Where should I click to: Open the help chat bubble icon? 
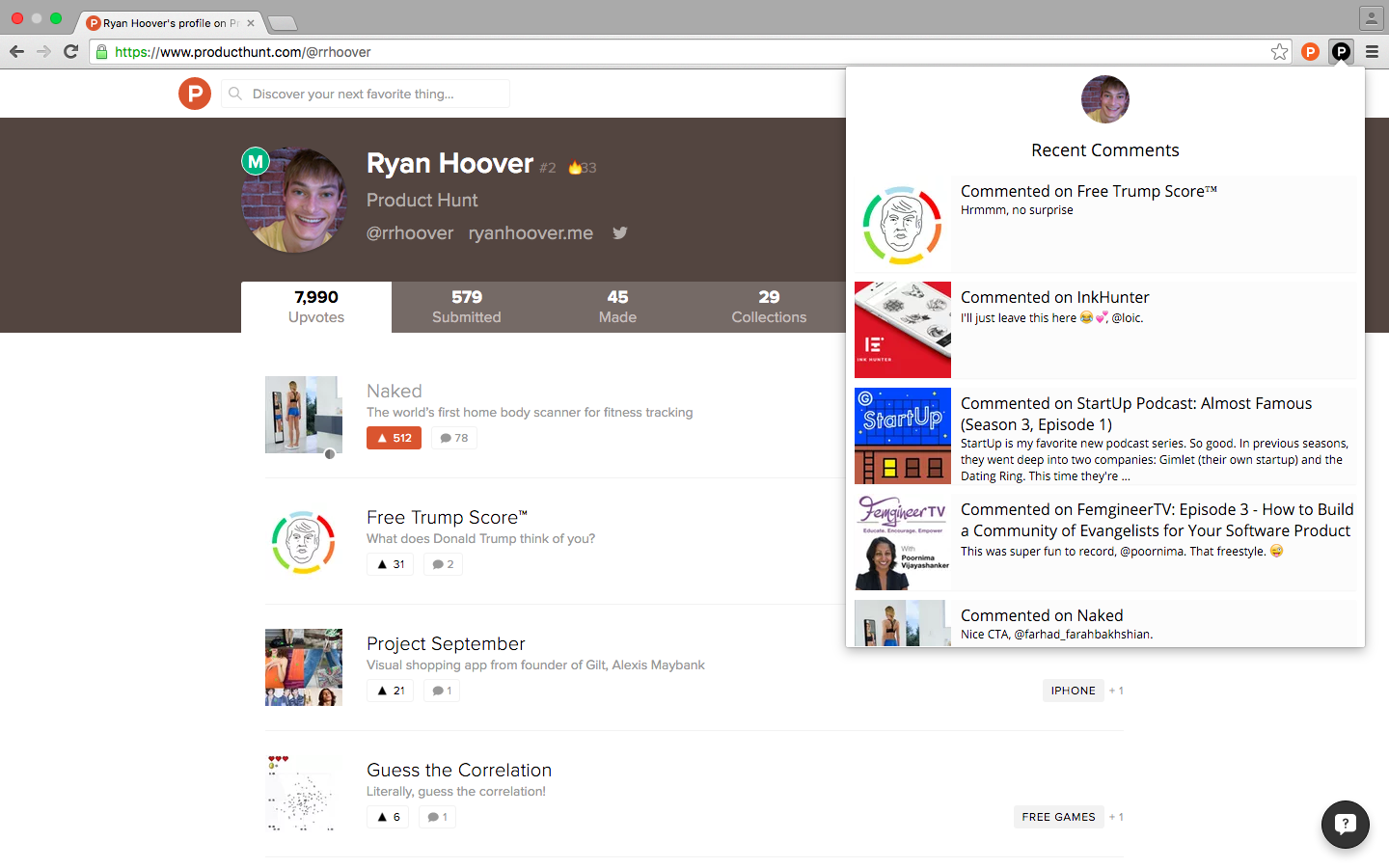1346,825
